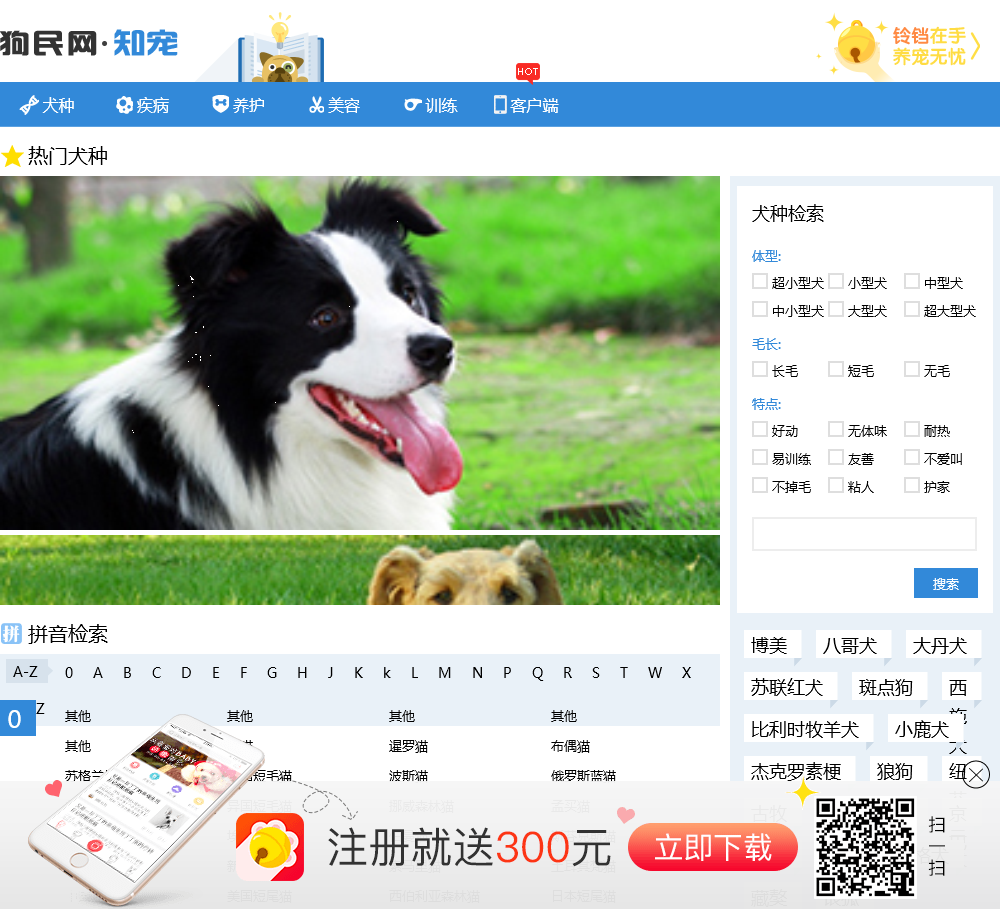Screen dimensions: 1000x909
Task: Click the 狗民网·知宠 logo
Action: (x=89, y=43)
